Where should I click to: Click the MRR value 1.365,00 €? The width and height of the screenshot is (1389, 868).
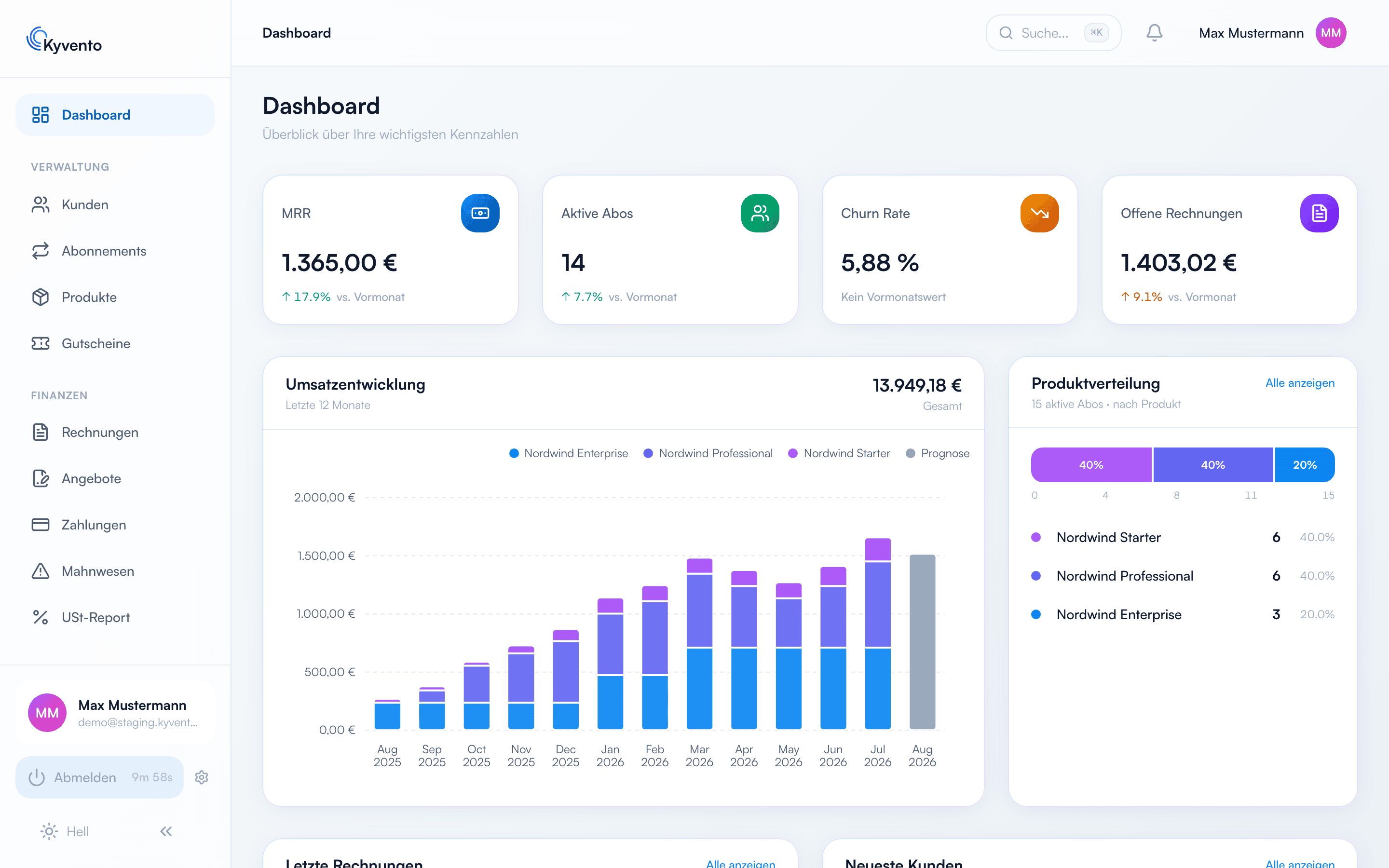(x=339, y=263)
